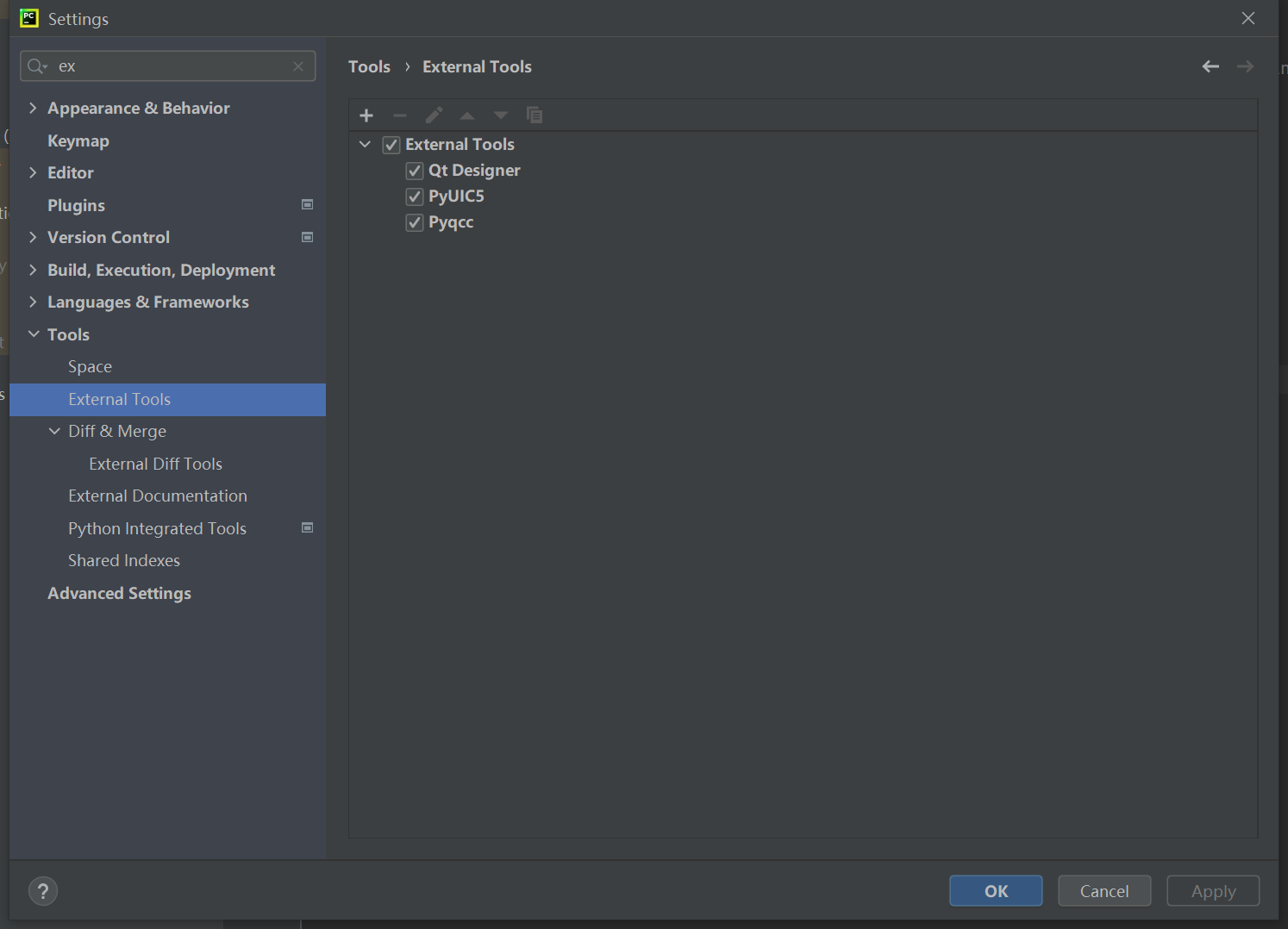The width and height of the screenshot is (1288, 929).
Task: Click the PyCharm logo in title bar
Action: pyautogui.click(x=29, y=18)
